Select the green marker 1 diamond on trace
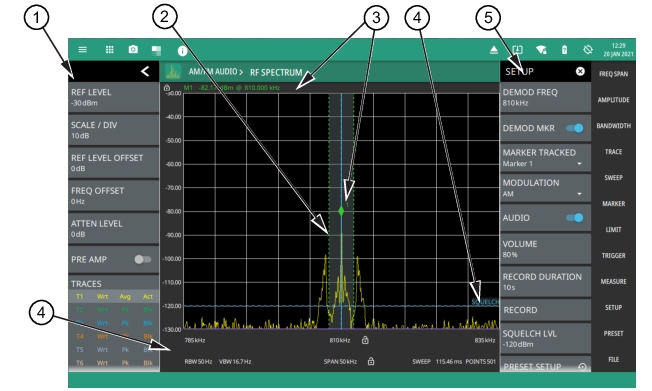Image resolution: width=652 pixels, height=391 pixels. tap(341, 211)
